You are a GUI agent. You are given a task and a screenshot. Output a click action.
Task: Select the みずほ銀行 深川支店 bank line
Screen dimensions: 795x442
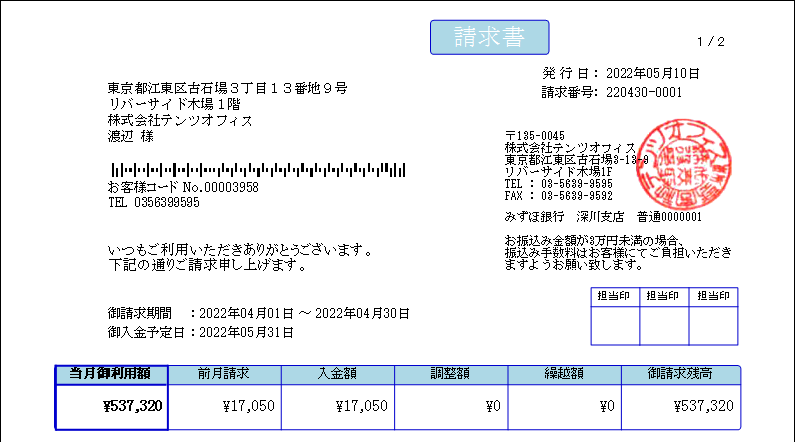pos(603,216)
